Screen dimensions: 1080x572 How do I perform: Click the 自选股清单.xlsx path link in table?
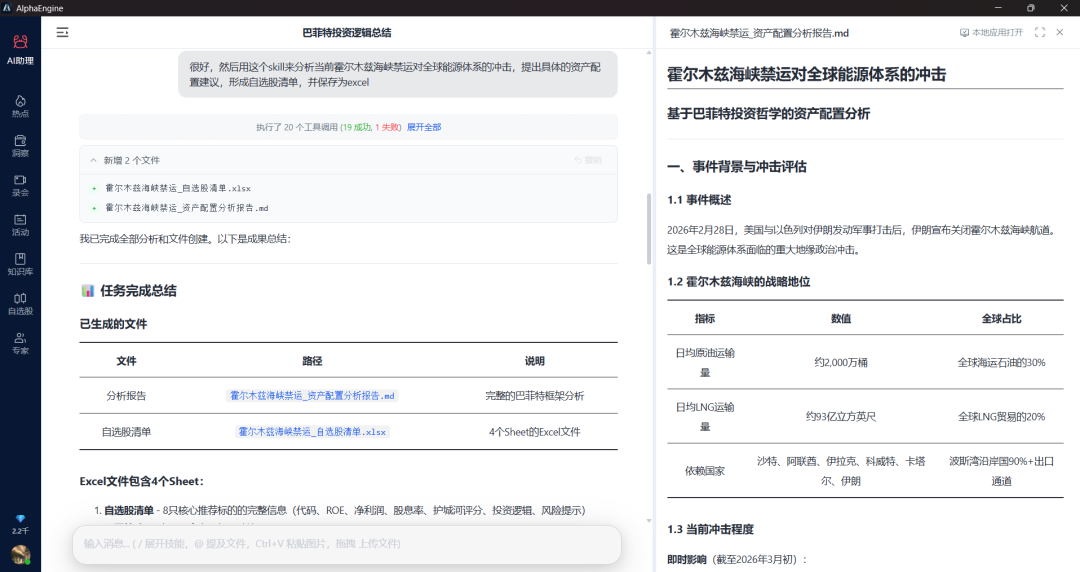click(x=312, y=431)
